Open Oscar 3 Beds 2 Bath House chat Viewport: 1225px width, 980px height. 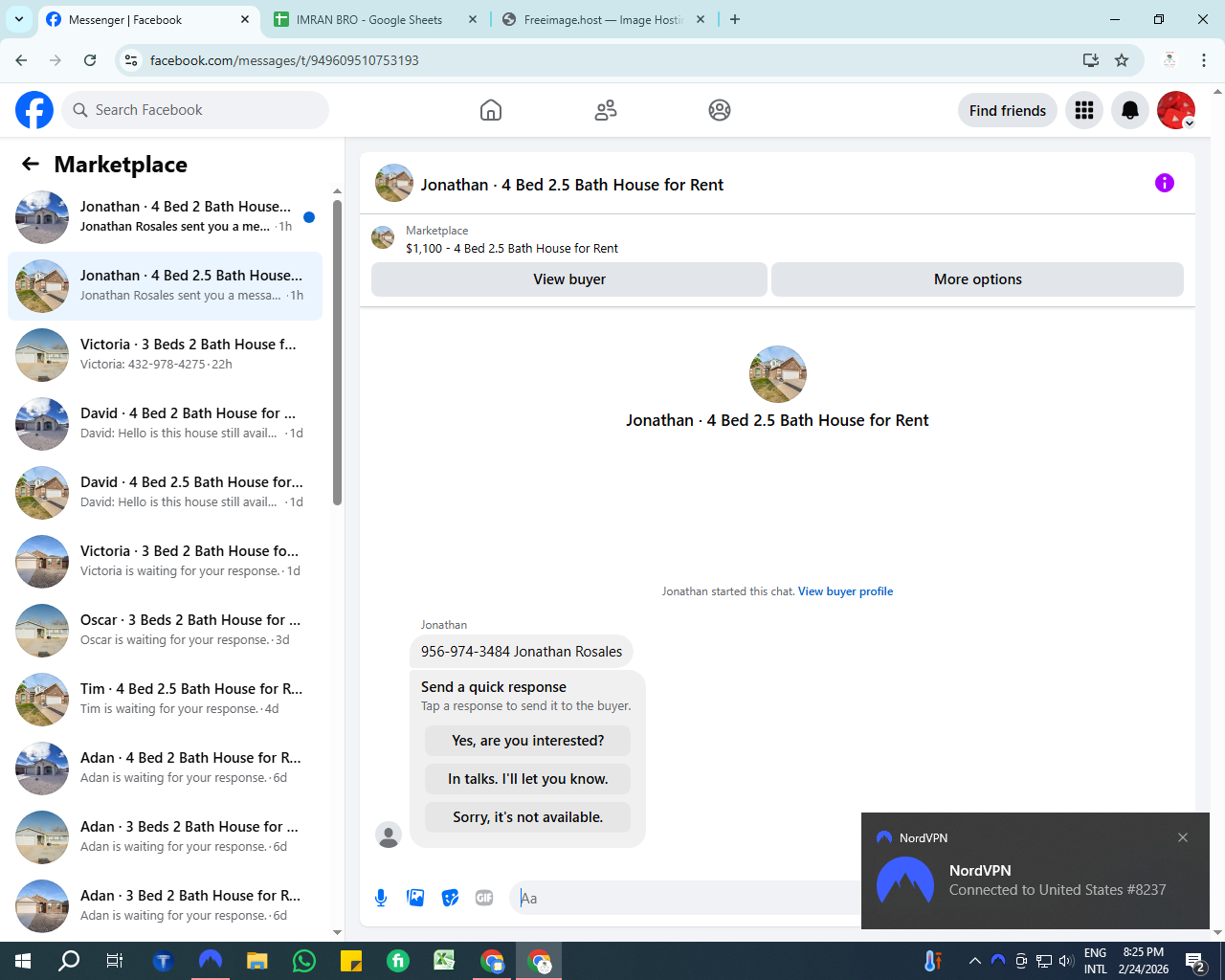(x=165, y=631)
